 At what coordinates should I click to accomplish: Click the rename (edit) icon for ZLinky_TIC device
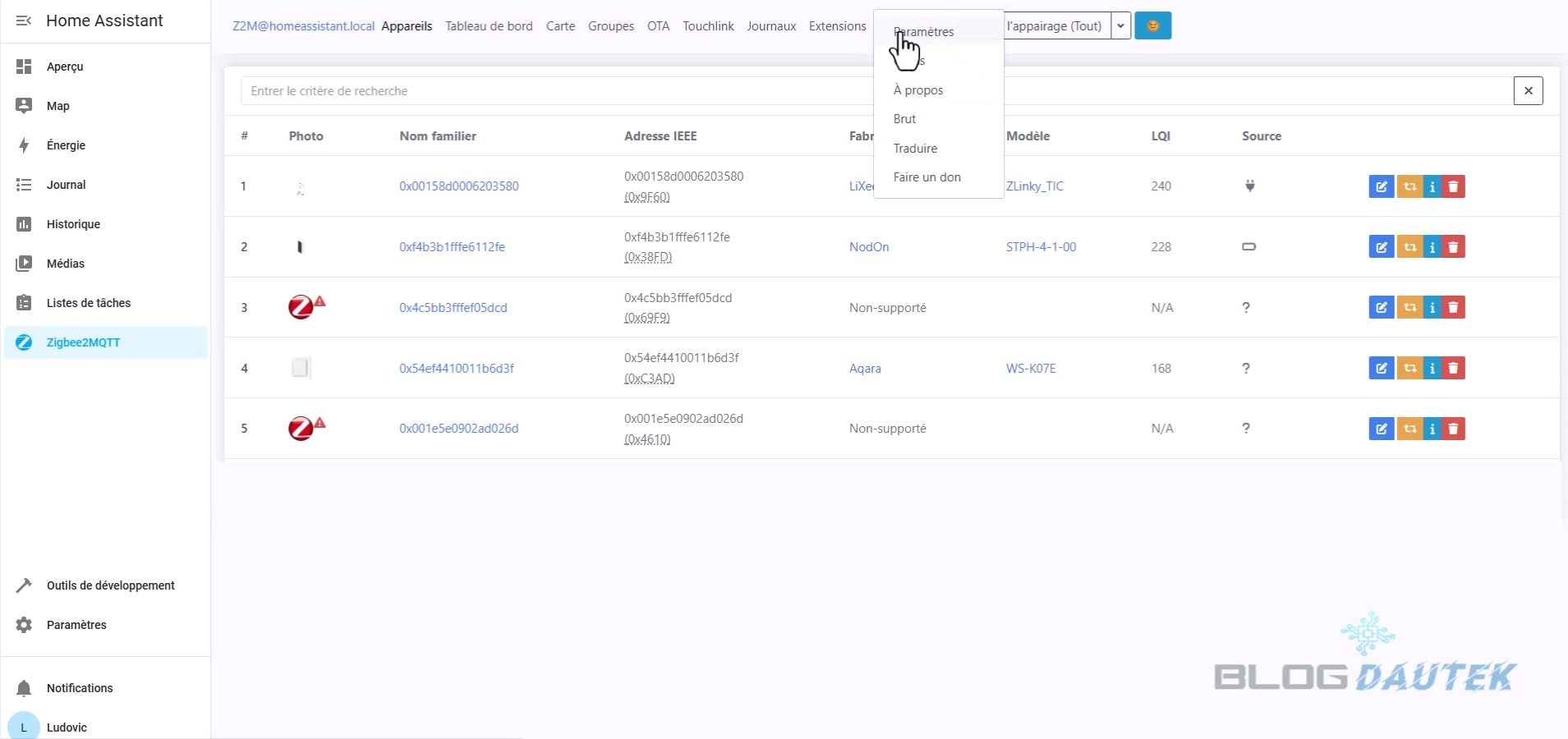[1381, 186]
